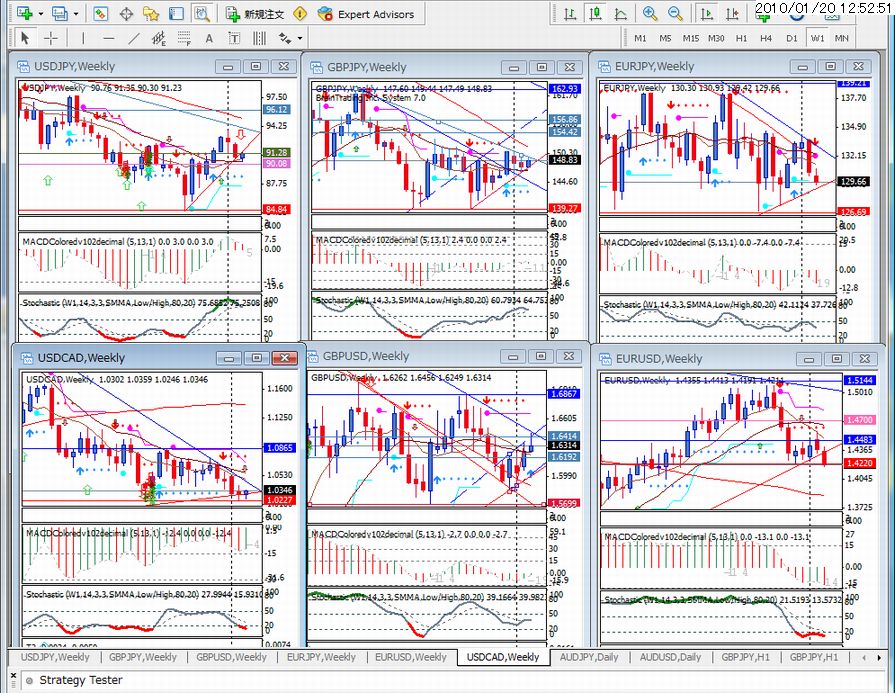
Task: Expand the arrows tool dropdown
Action: [300, 39]
